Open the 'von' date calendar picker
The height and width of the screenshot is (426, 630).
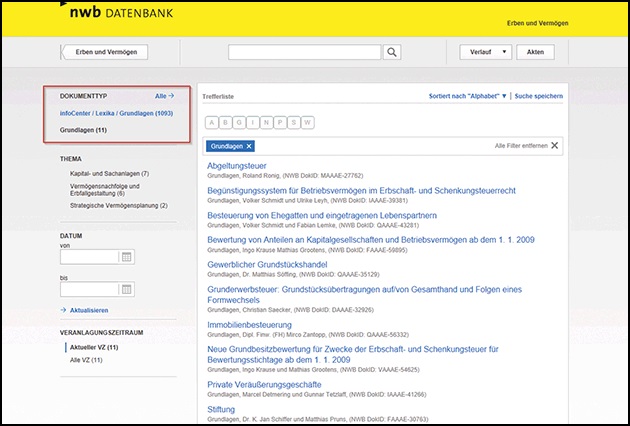tap(126, 257)
